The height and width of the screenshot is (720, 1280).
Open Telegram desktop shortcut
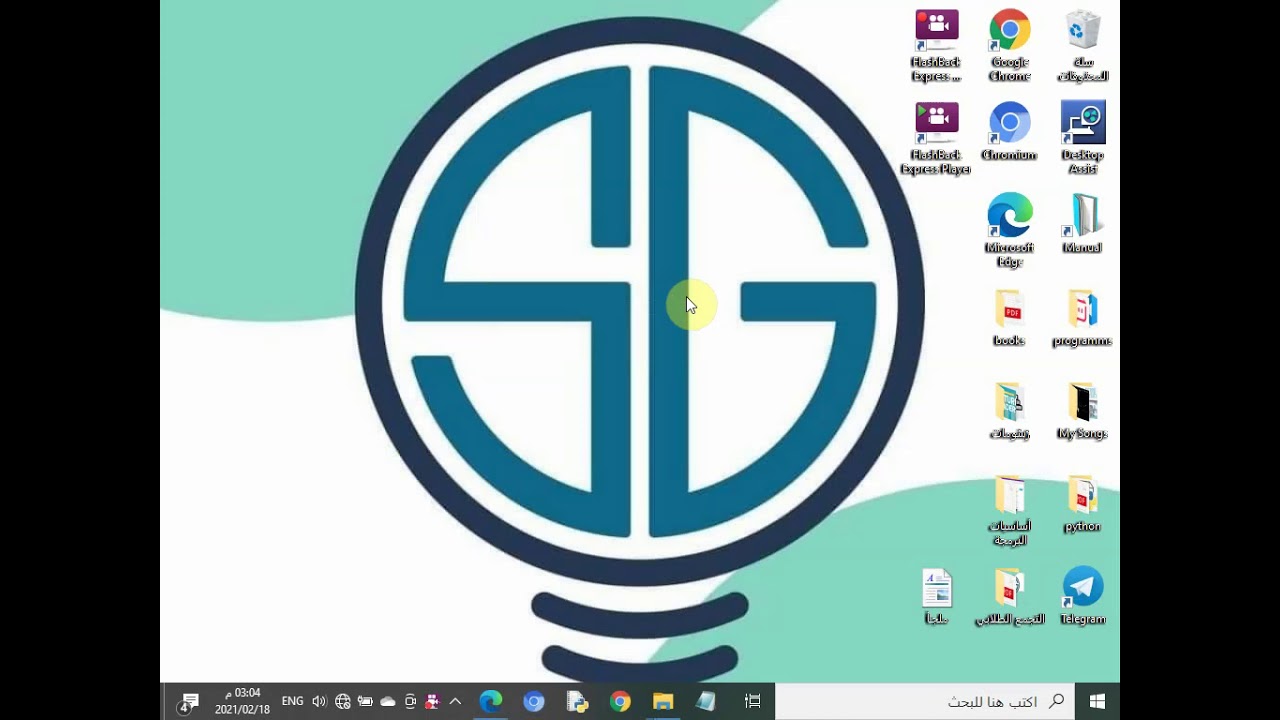coord(1082,597)
